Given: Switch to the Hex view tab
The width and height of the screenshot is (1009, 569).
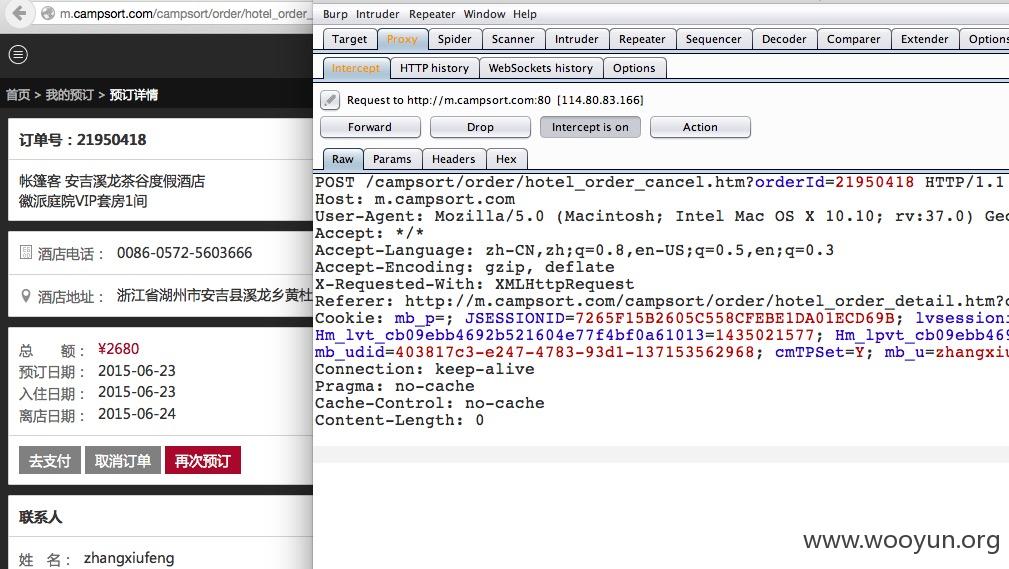Looking at the screenshot, I should pos(506,159).
